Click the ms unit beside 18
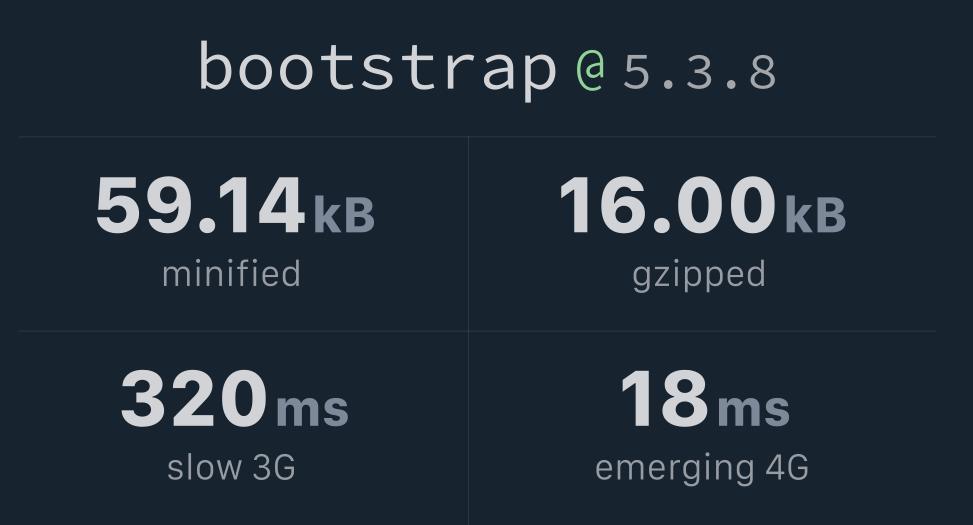 tap(753, 408)
